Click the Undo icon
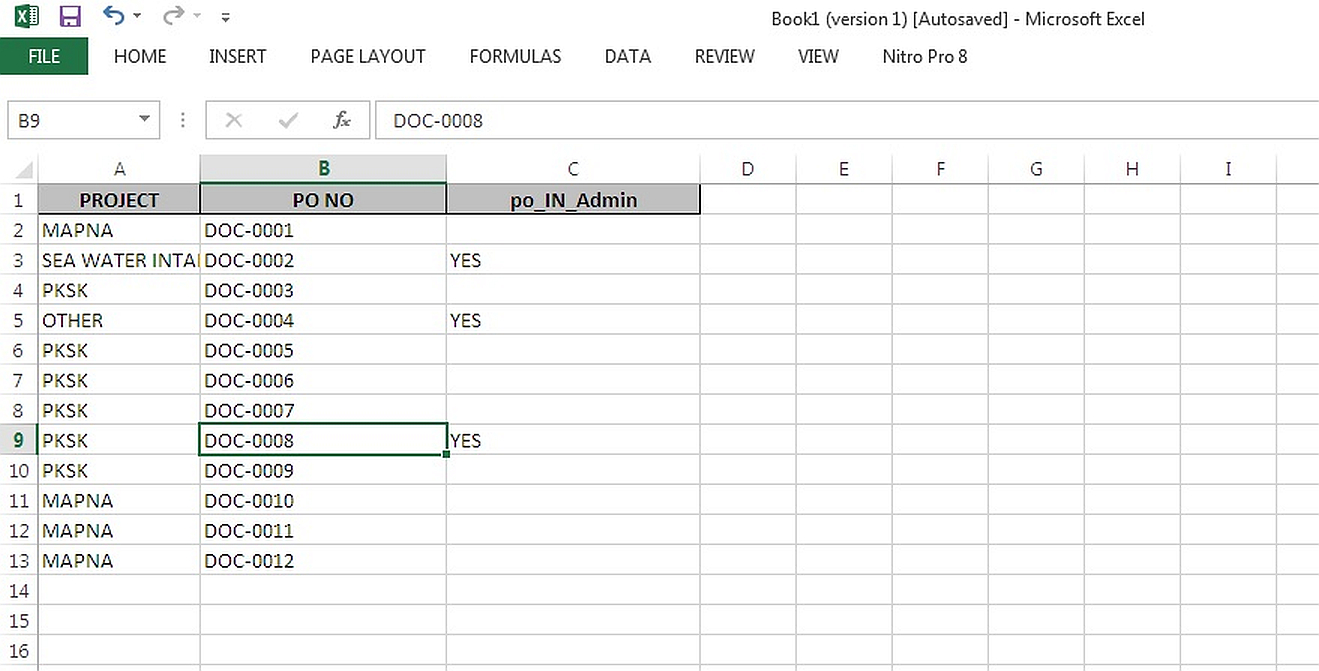Screen dimensions: 1319x671 113,16
